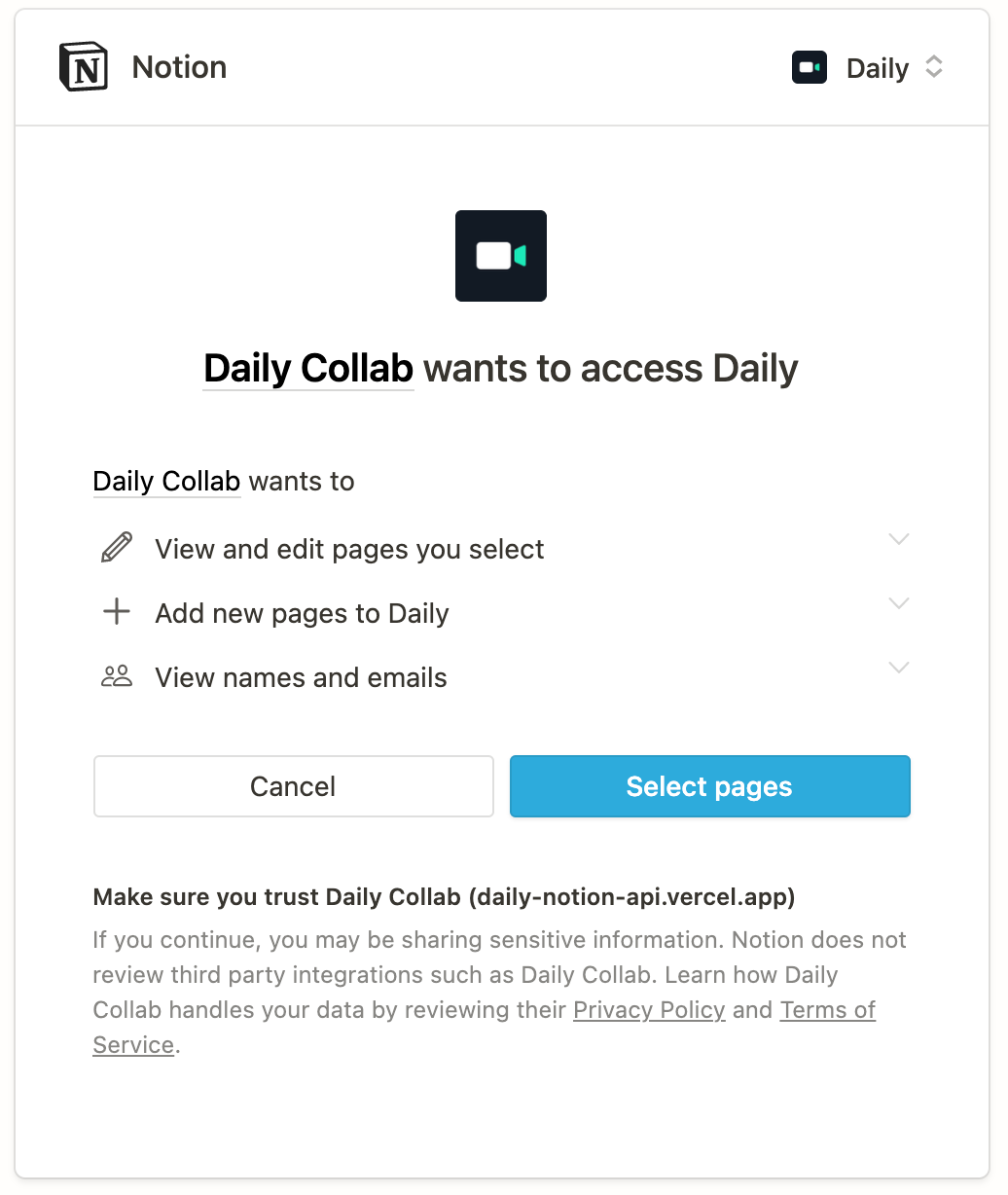Click the Cancel button
The height and width of the screenshot is (1195, 1008).
pos(294,786)
